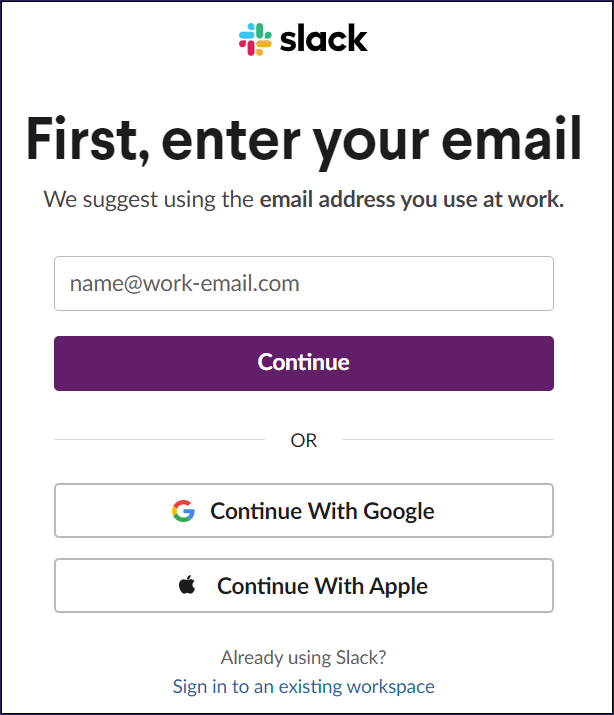The image size is (614, 715).
Task: Click the colorful Slack hashtag logo
Action: pos(255,39)
